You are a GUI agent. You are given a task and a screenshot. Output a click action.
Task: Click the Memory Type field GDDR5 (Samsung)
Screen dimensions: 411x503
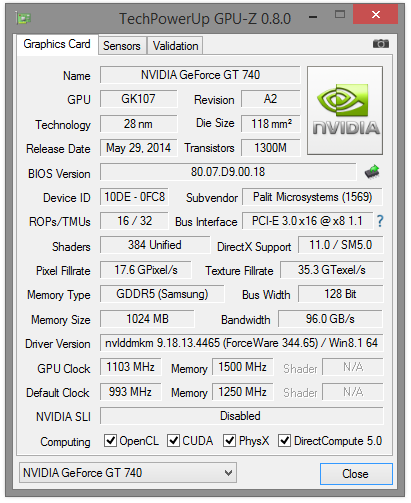click(x=162, y=294)
